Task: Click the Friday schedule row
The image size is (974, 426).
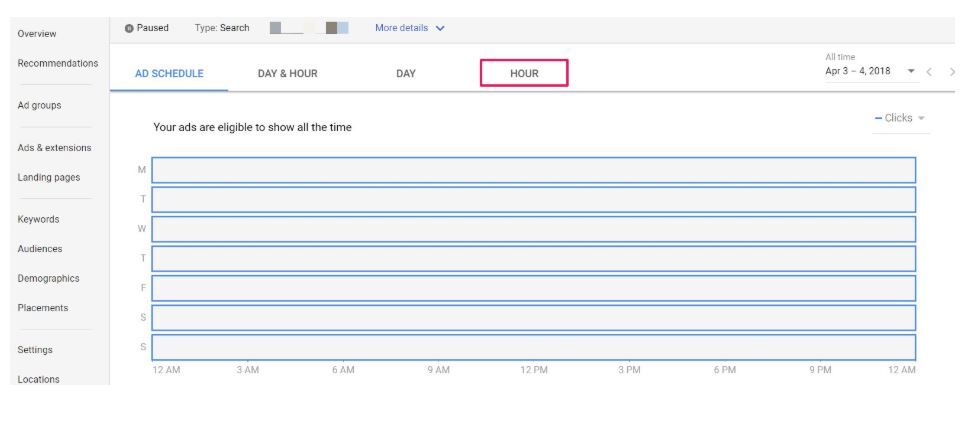Action: [534, 288]
